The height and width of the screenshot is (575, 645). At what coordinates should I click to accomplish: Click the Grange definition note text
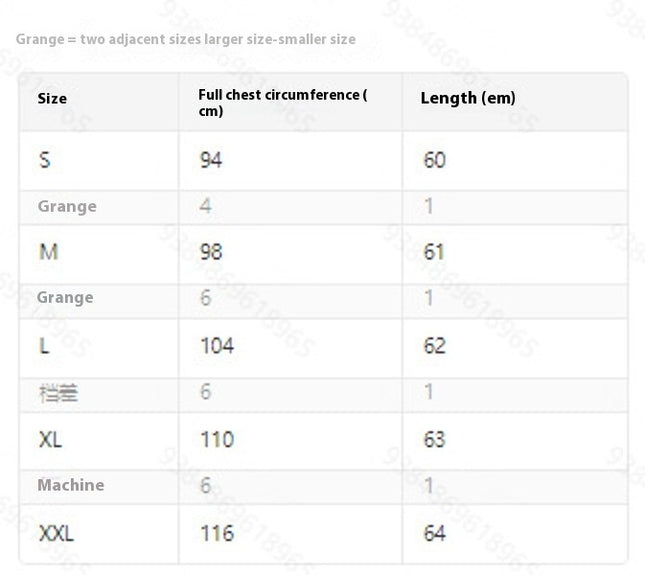coord(186,39)
